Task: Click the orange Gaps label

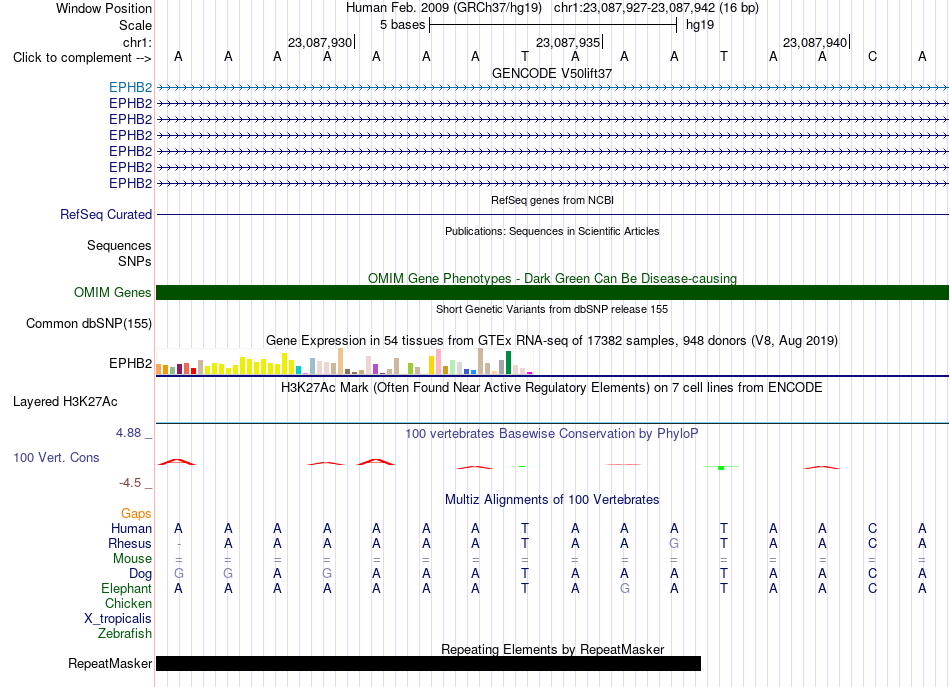Action: click(x=136, y=514)
